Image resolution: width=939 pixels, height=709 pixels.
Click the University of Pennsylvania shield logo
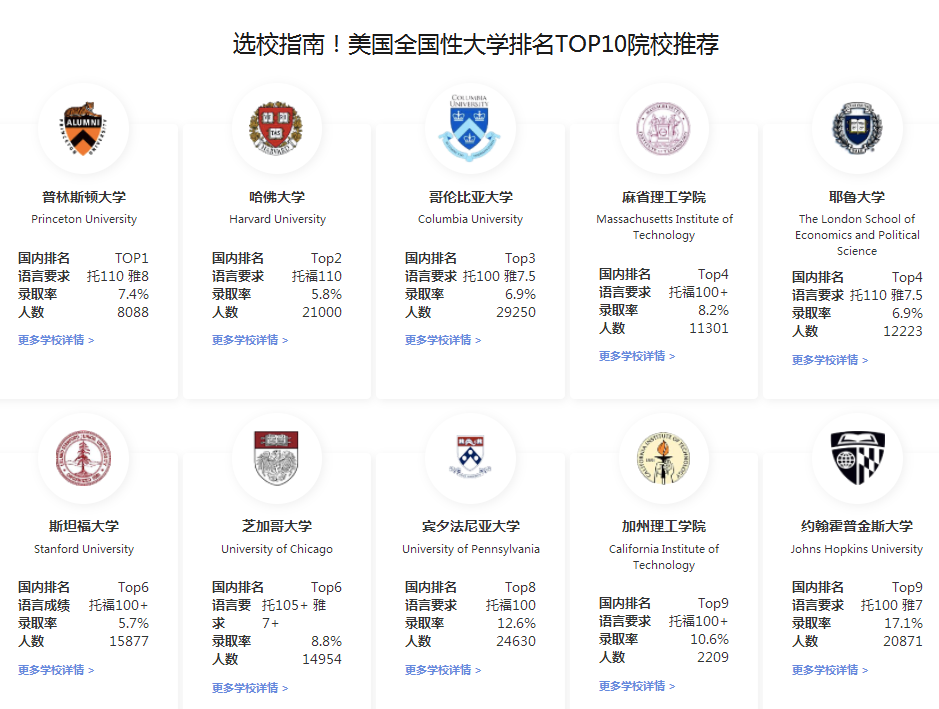[x=470, y=456]
